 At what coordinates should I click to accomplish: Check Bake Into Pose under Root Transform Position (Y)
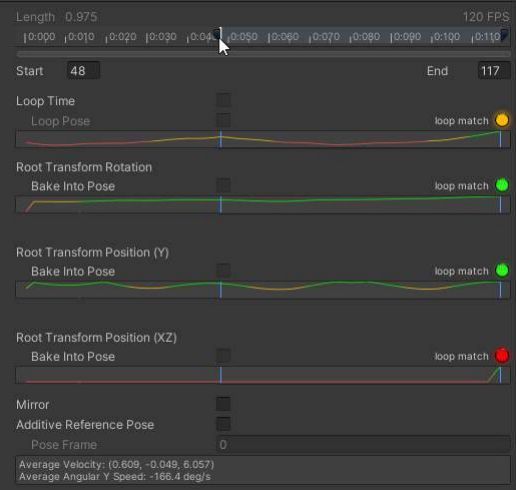point(223,270)
